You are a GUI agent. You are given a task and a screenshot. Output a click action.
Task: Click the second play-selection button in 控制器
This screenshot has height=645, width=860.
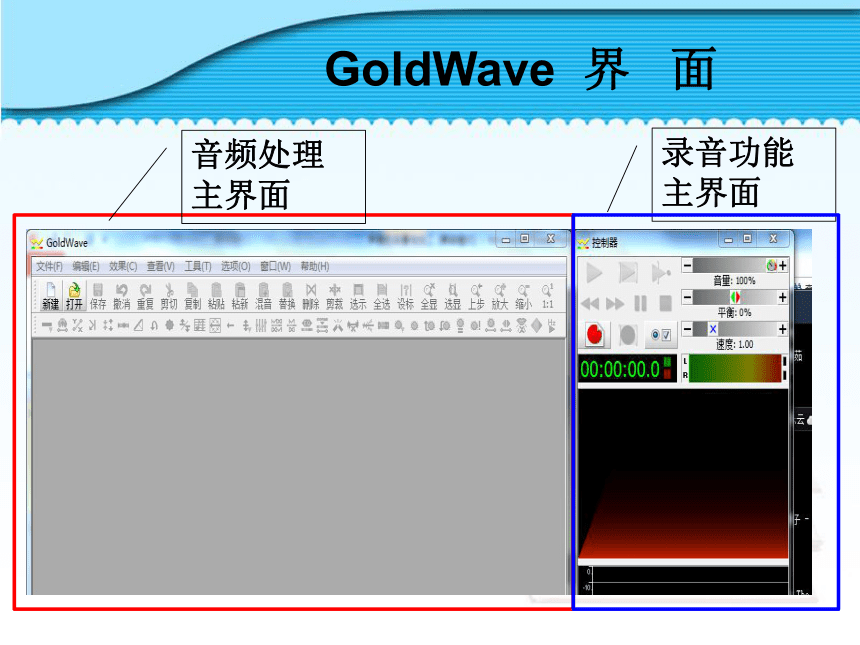tap(627, 273)
